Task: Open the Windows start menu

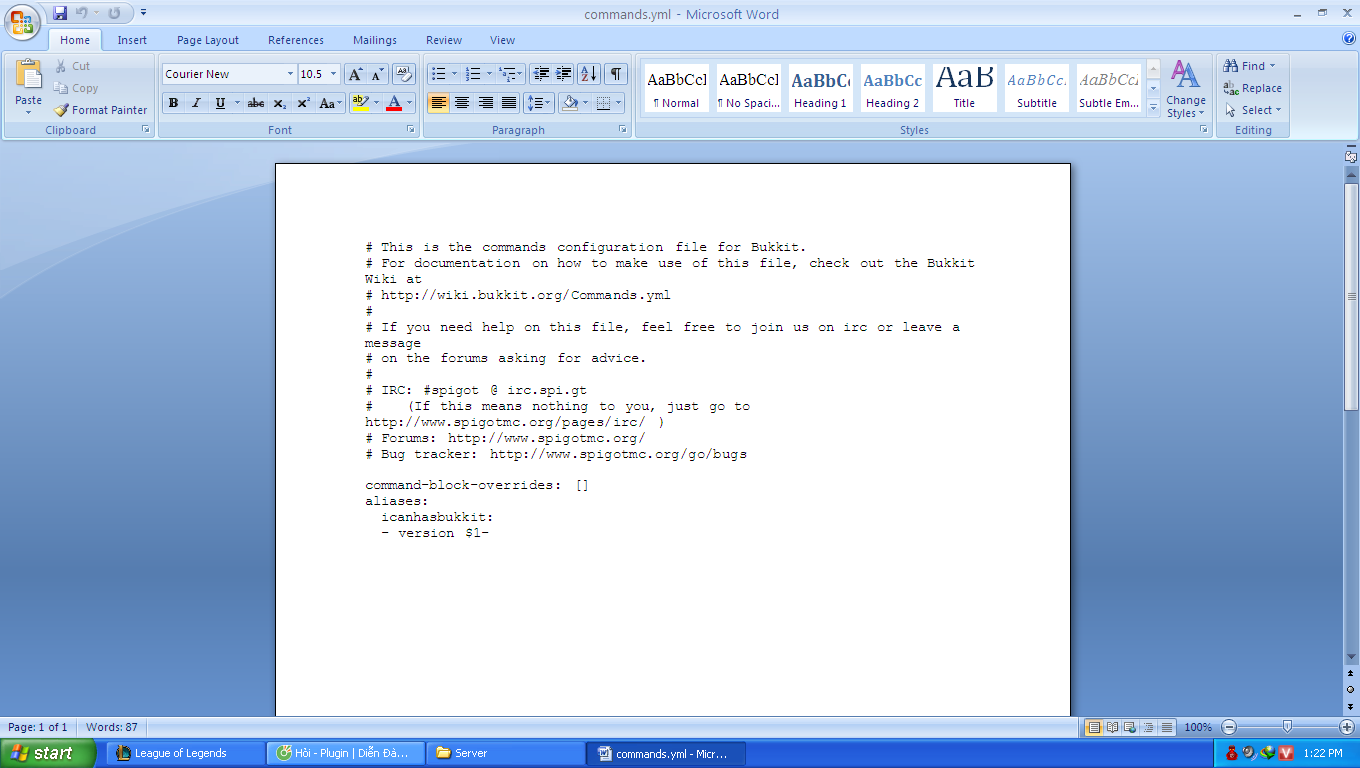Action: 48,753
